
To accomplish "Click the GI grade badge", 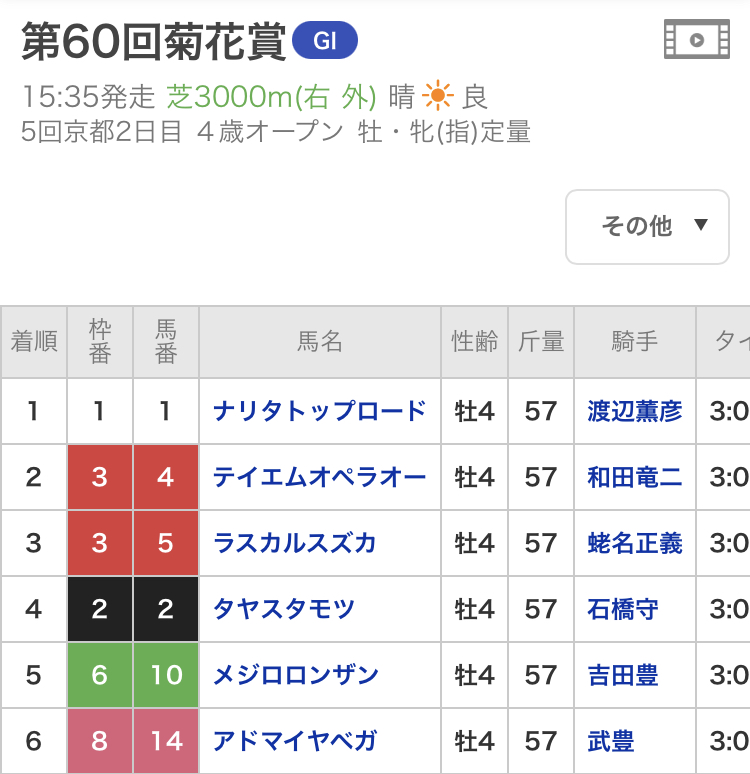I will (325, 40).
